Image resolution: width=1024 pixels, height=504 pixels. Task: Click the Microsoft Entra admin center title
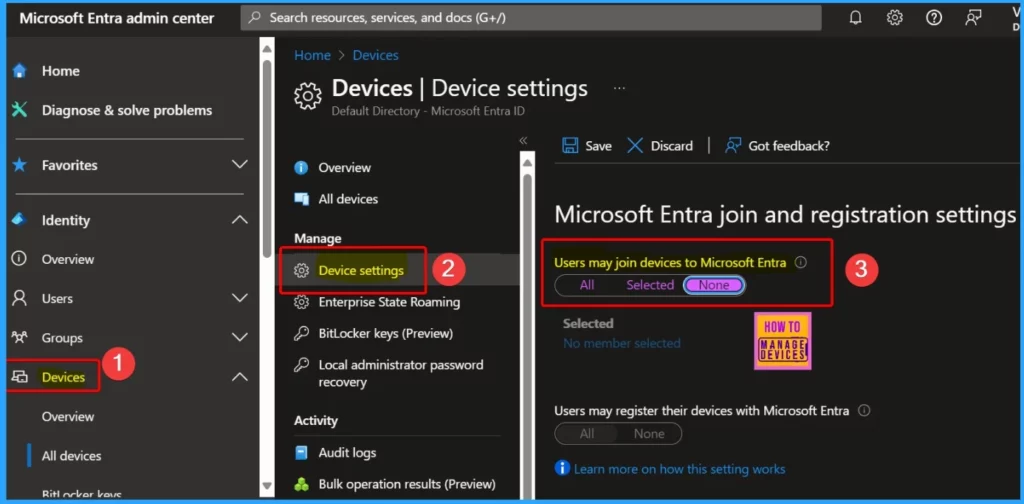(116, 18)
